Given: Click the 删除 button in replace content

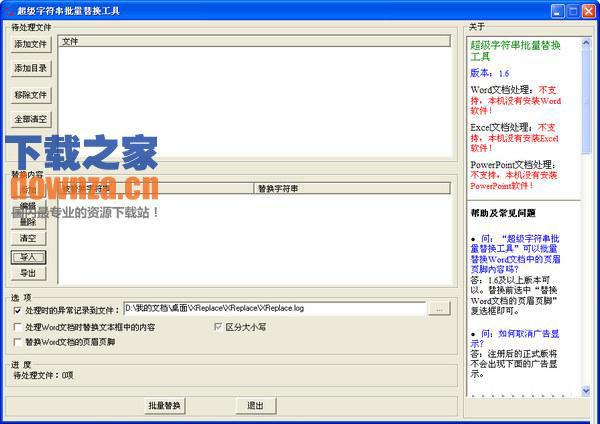Looking at the screenshot, I should pyautogui.click(x=28, y=222).
